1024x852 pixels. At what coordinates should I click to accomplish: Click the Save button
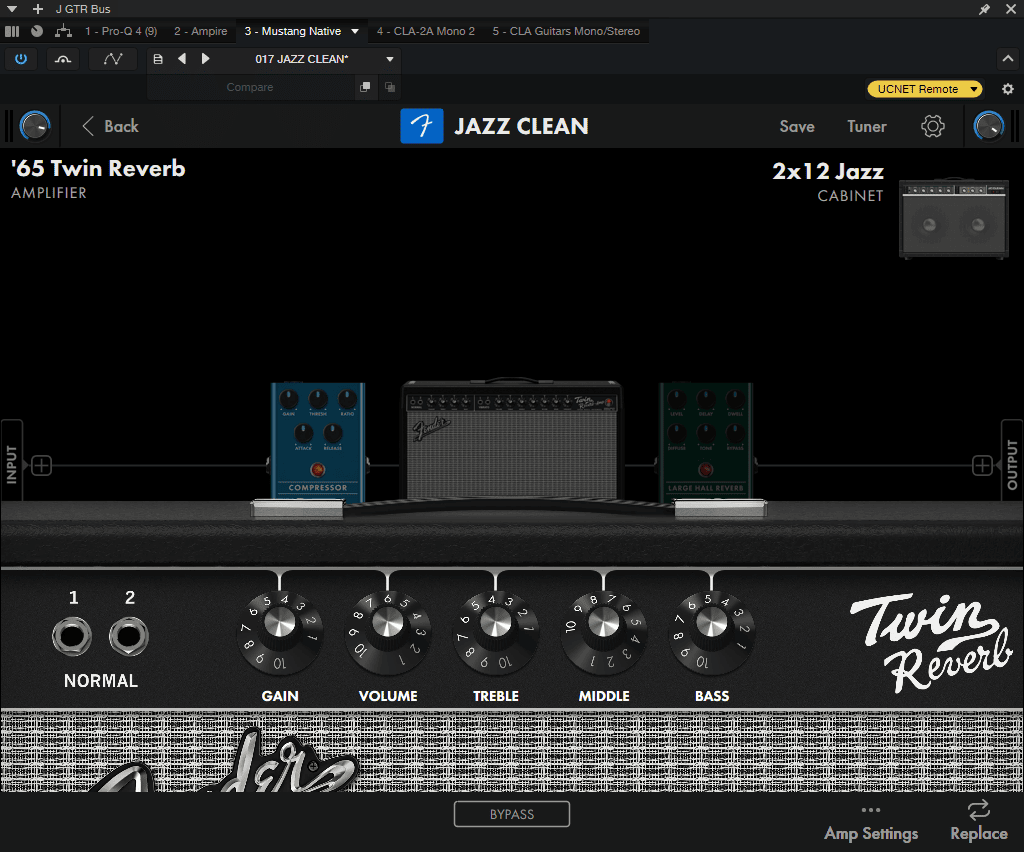[797, 126]
